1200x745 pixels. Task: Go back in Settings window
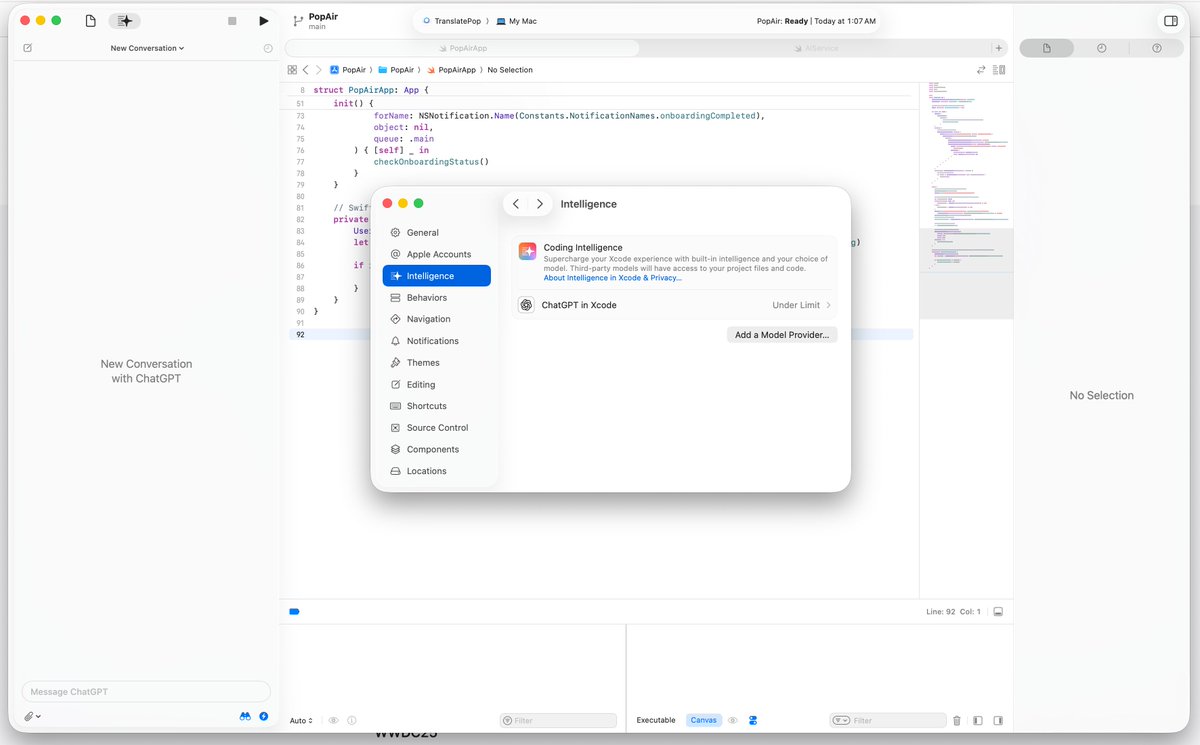[516, 204]
